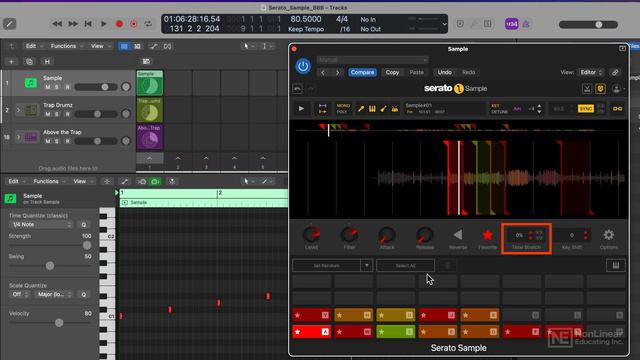This screenshot has width=640, height=360.
Task: Toggle the Reverse arrow button
Action: click(x=458, y=235)
